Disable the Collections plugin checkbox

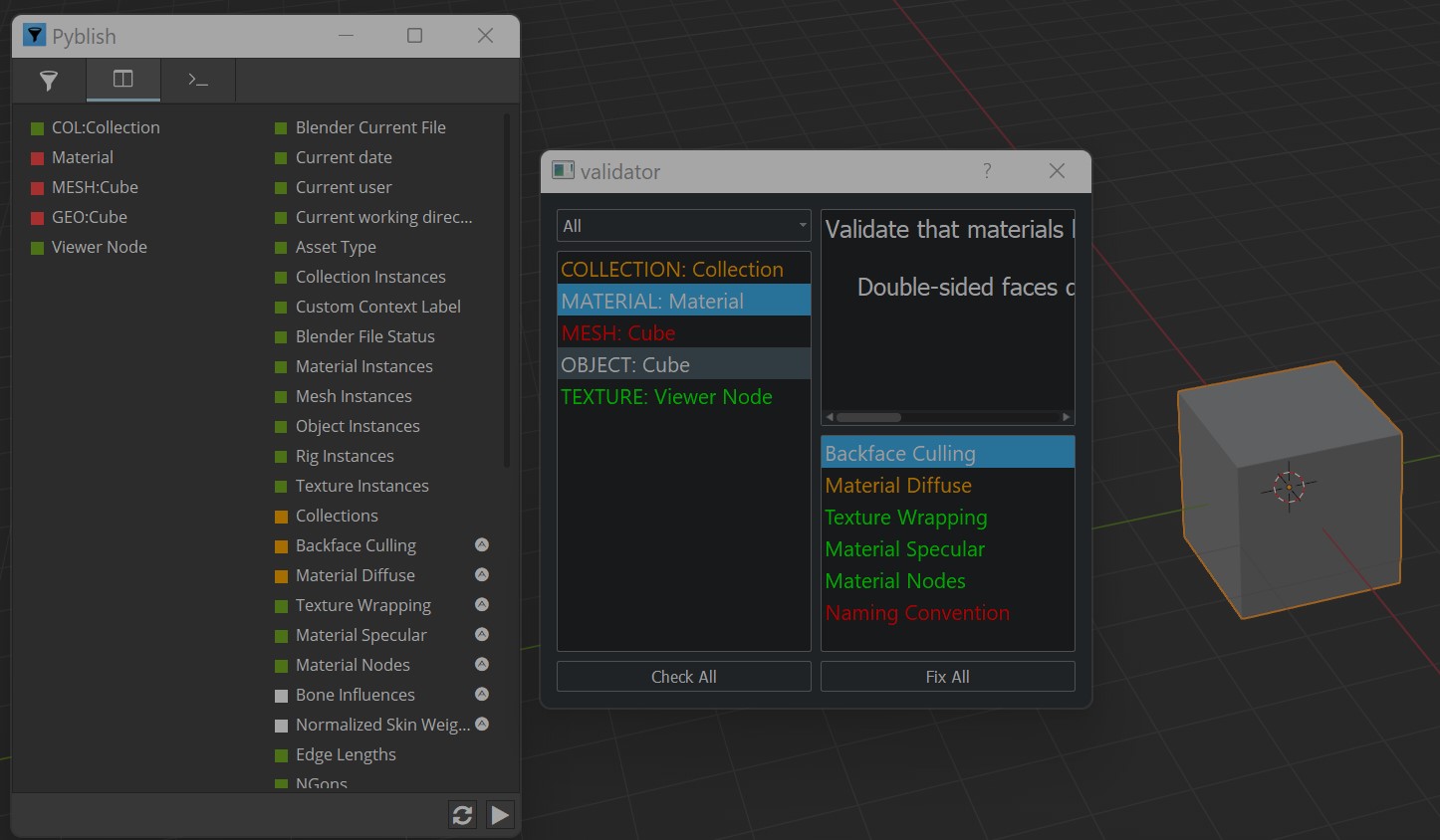[281, 517]
